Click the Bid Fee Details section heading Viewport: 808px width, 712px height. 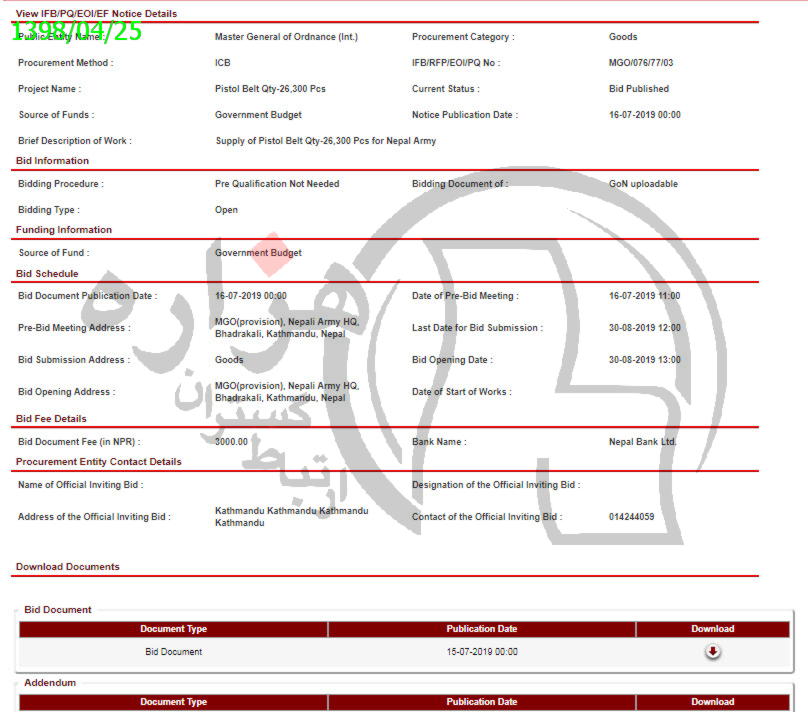click(x=52, y=419)
